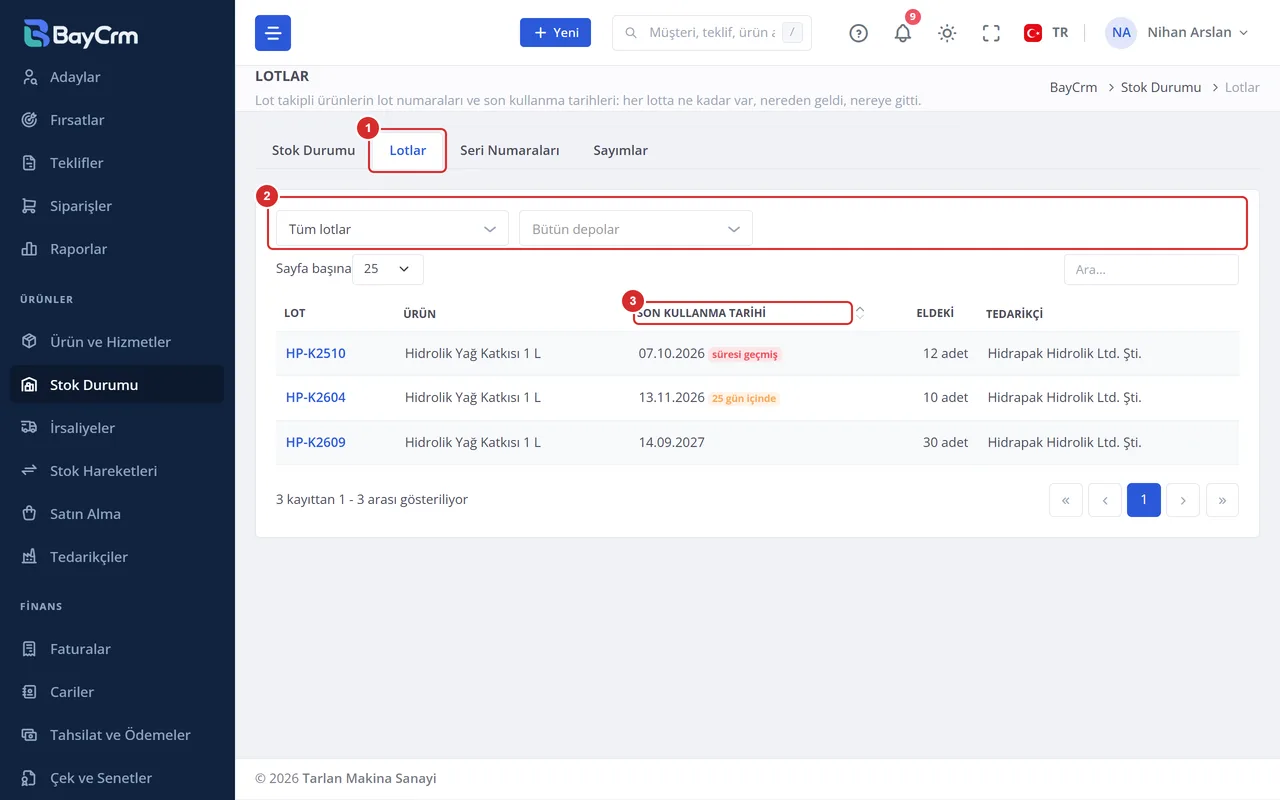Open the Bütün depolar warehouse dropdown

pyautogui.click(x=636, y=229)
